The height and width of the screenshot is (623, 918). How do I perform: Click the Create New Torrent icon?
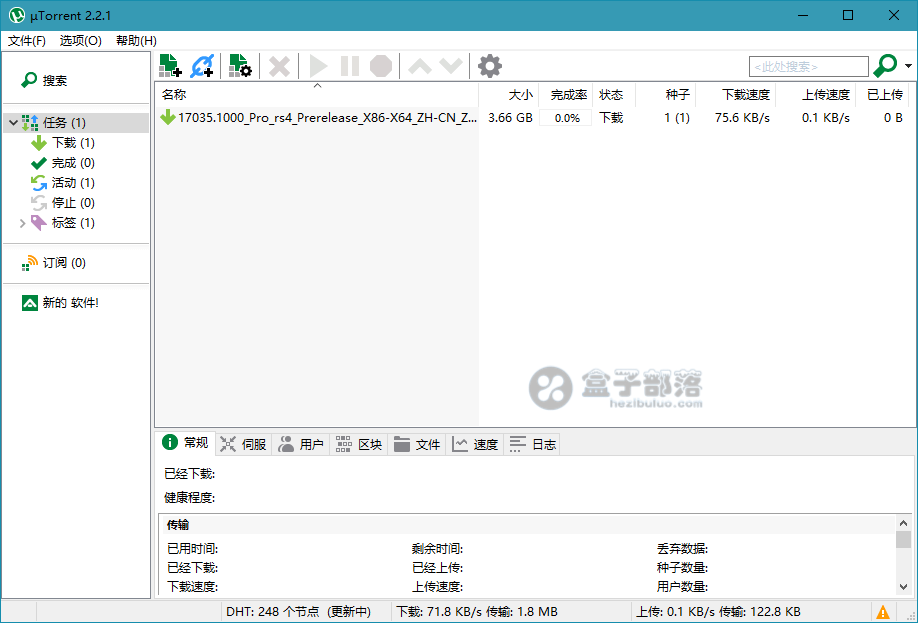(238, 65)
